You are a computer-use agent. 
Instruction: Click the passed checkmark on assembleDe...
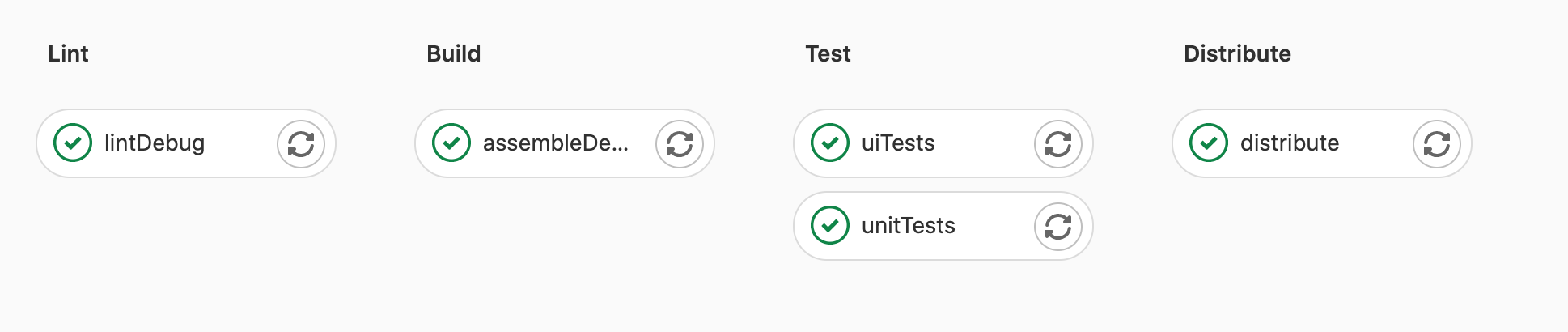[451, 143]
